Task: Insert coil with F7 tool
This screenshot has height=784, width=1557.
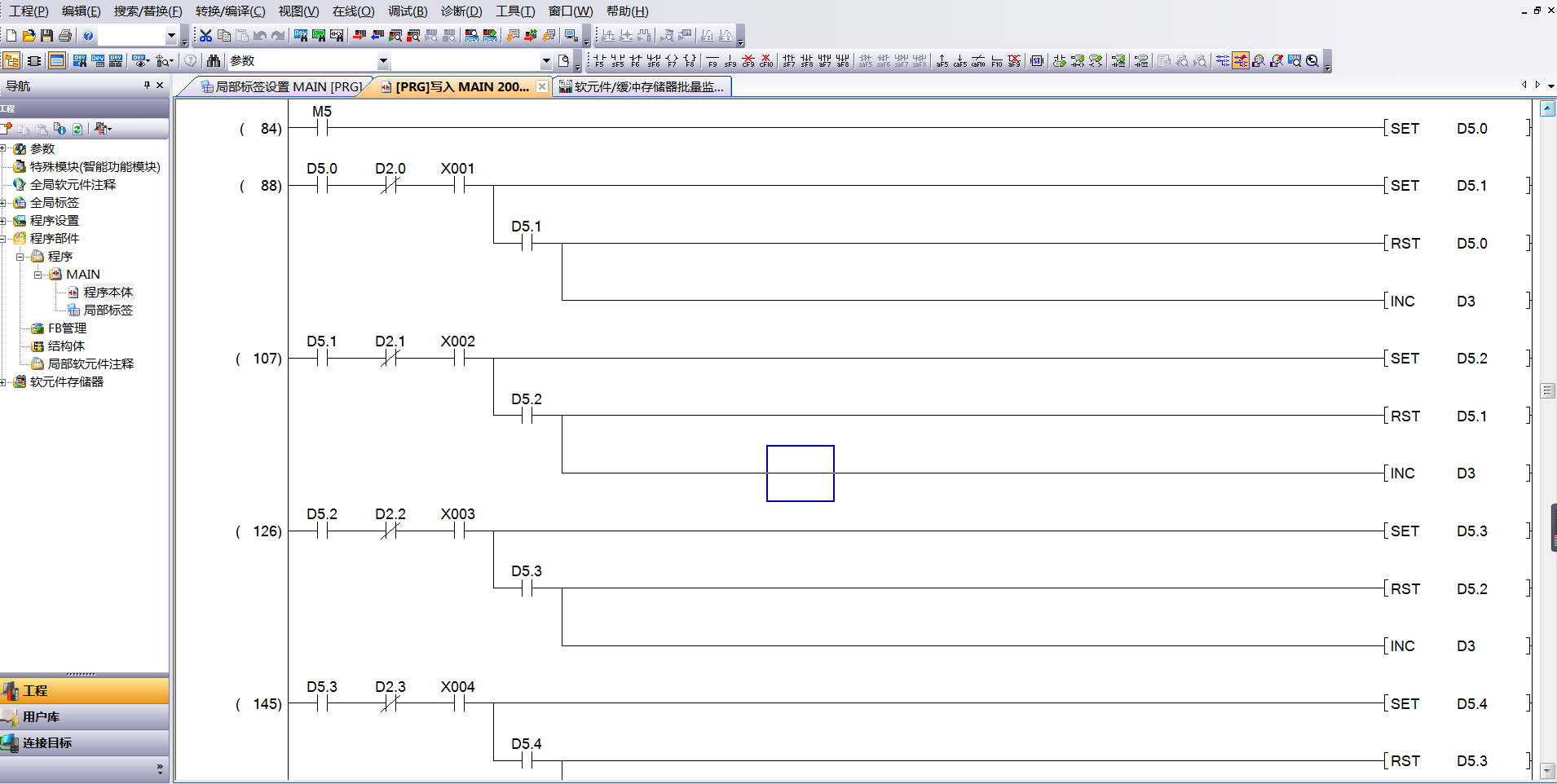Action: [672, 61]
